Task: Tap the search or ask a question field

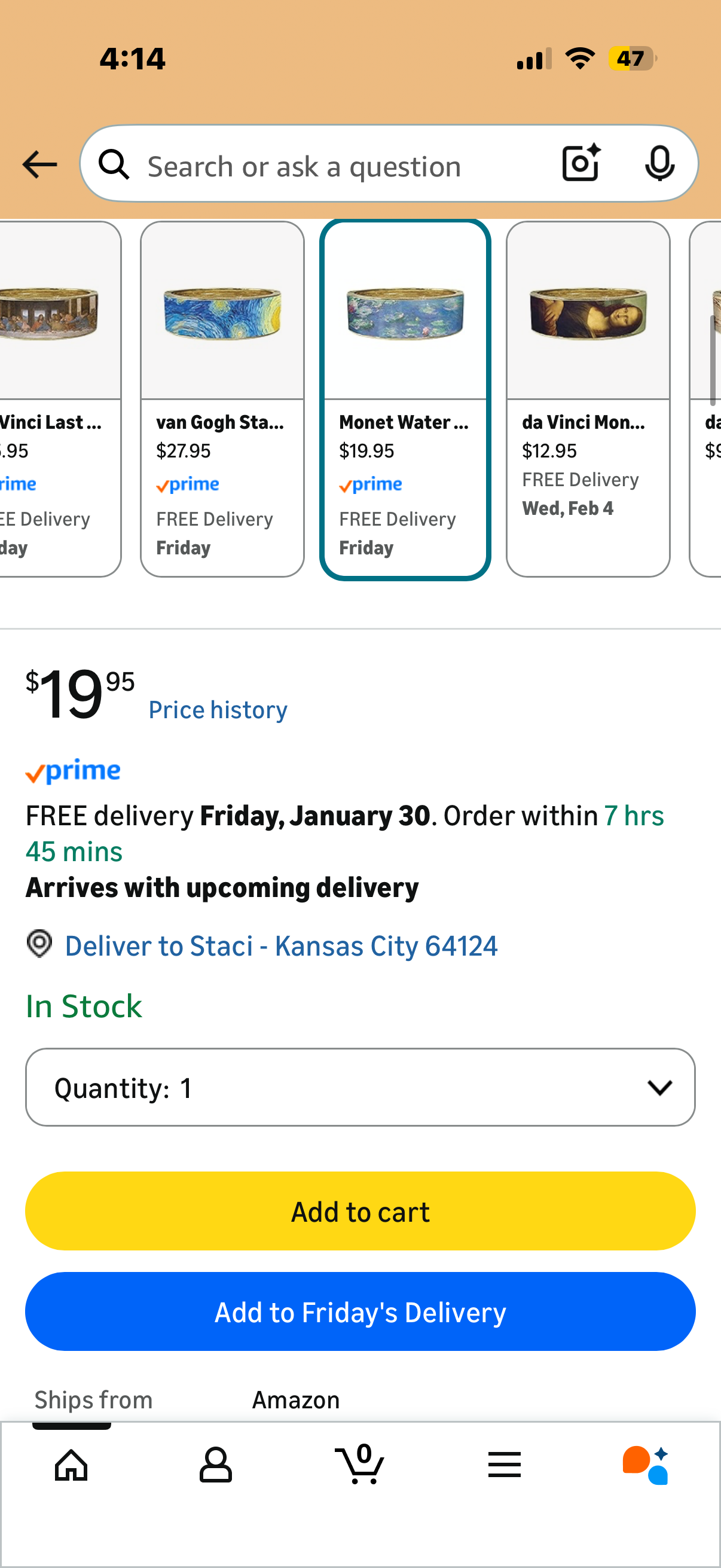Action: pyautogui.click(x=341, y=166)
